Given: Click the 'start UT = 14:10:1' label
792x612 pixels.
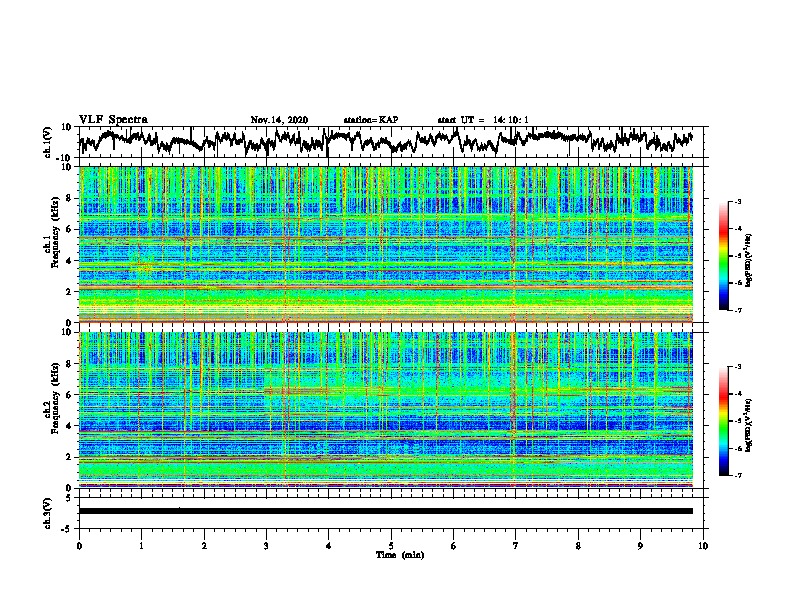Looking at the screenshot, I should coord(483,120).
